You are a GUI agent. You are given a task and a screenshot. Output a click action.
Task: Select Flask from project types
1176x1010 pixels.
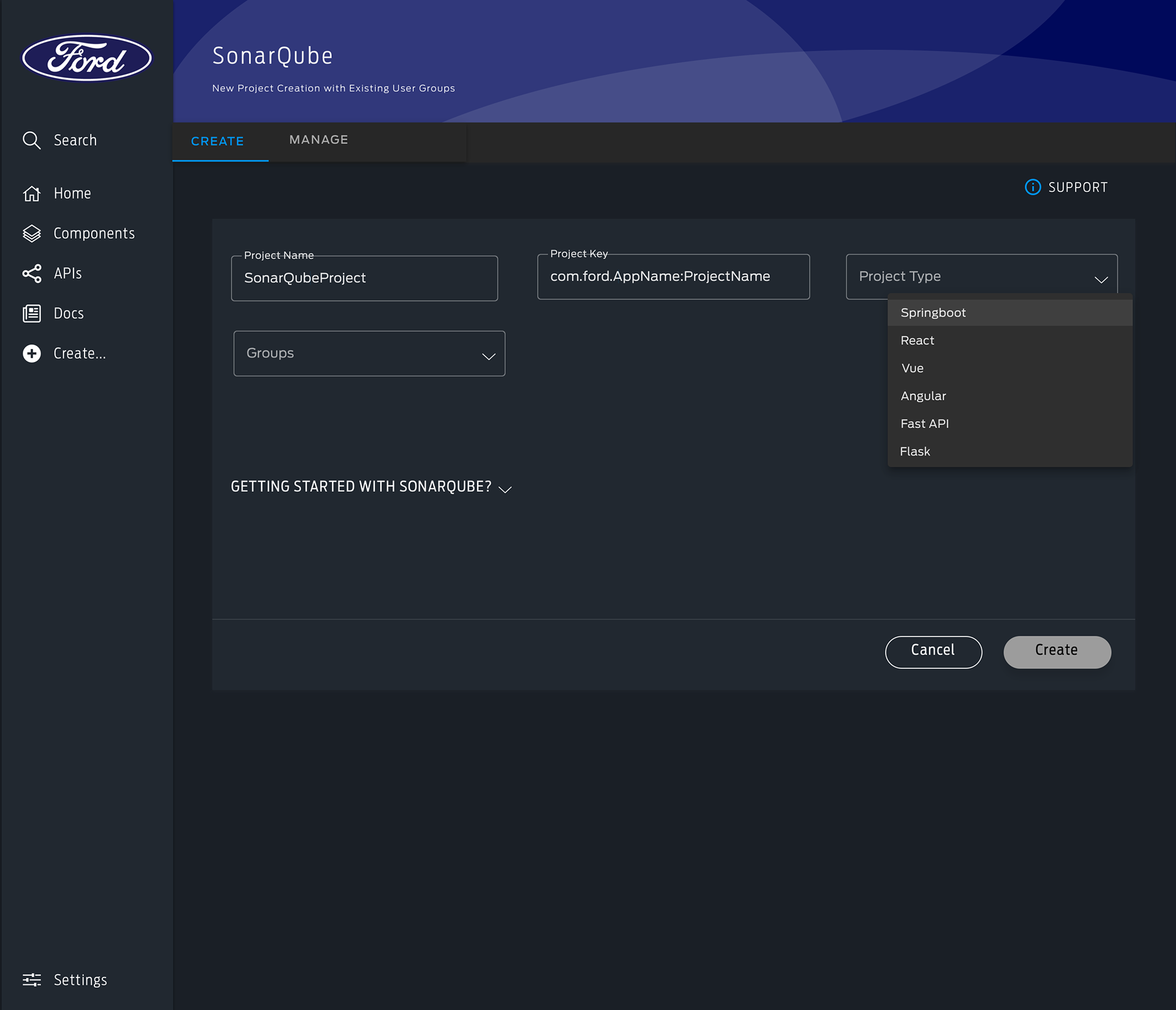[x=1009, y=451]
